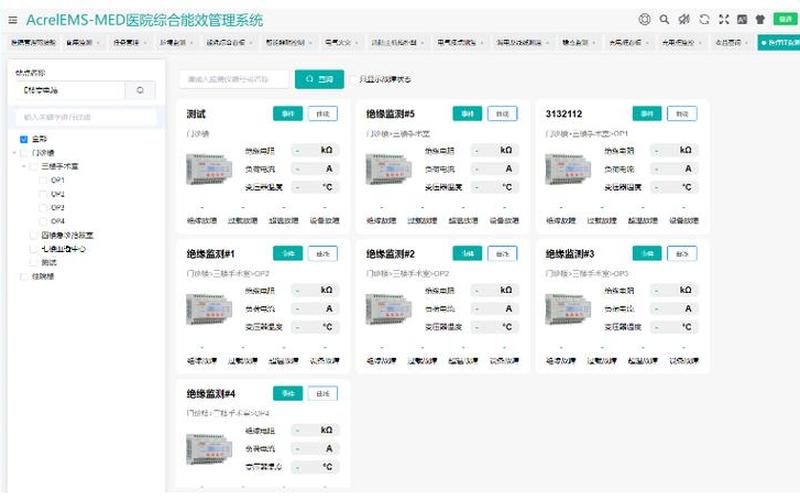This screenshot has width=800, height=500.
Task: Click the tree keyword filter input
Action: tap(85, 117)
